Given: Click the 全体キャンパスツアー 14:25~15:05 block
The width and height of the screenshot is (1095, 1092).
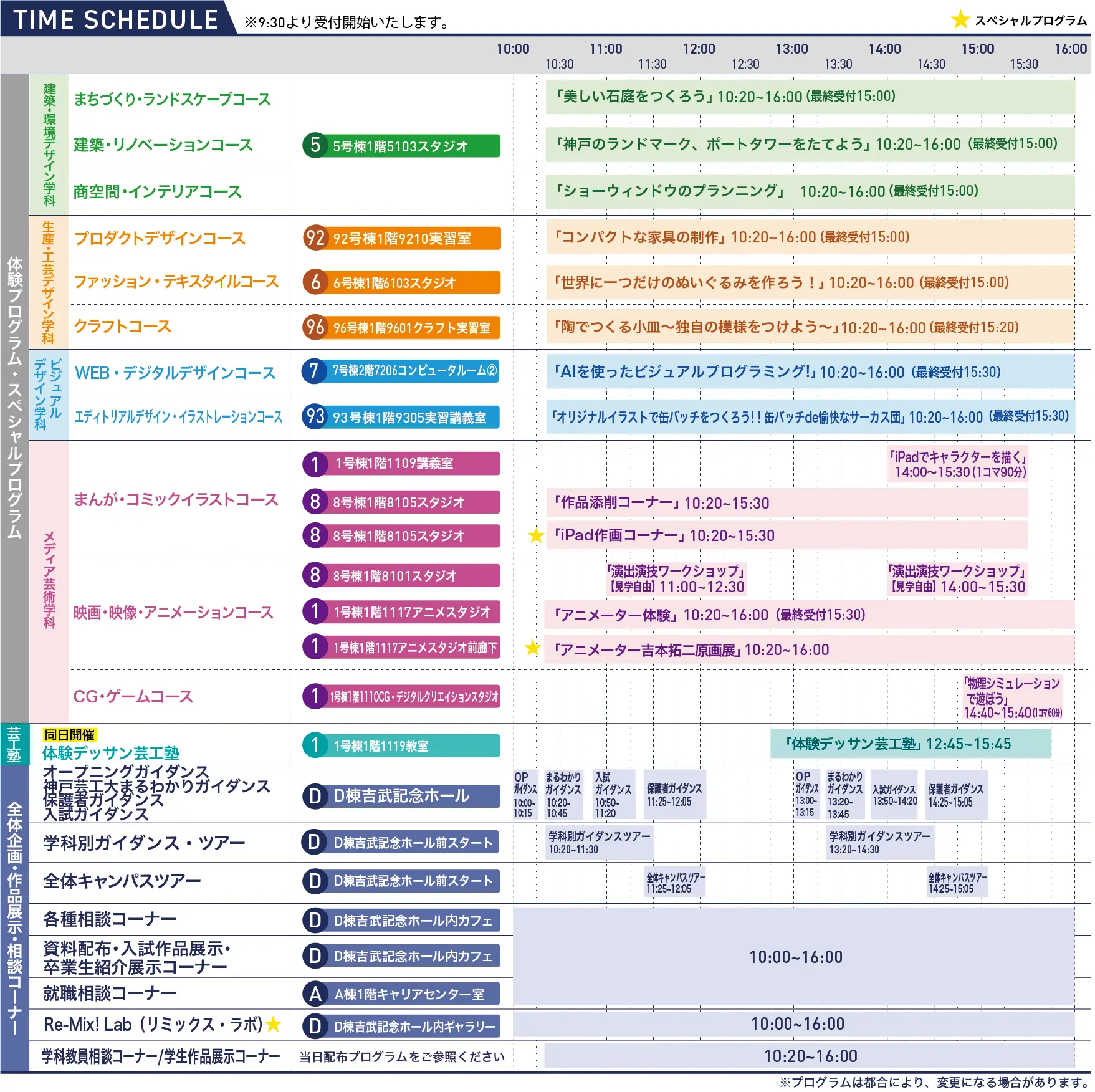Looking at the screenshot, I should [957, 882].
